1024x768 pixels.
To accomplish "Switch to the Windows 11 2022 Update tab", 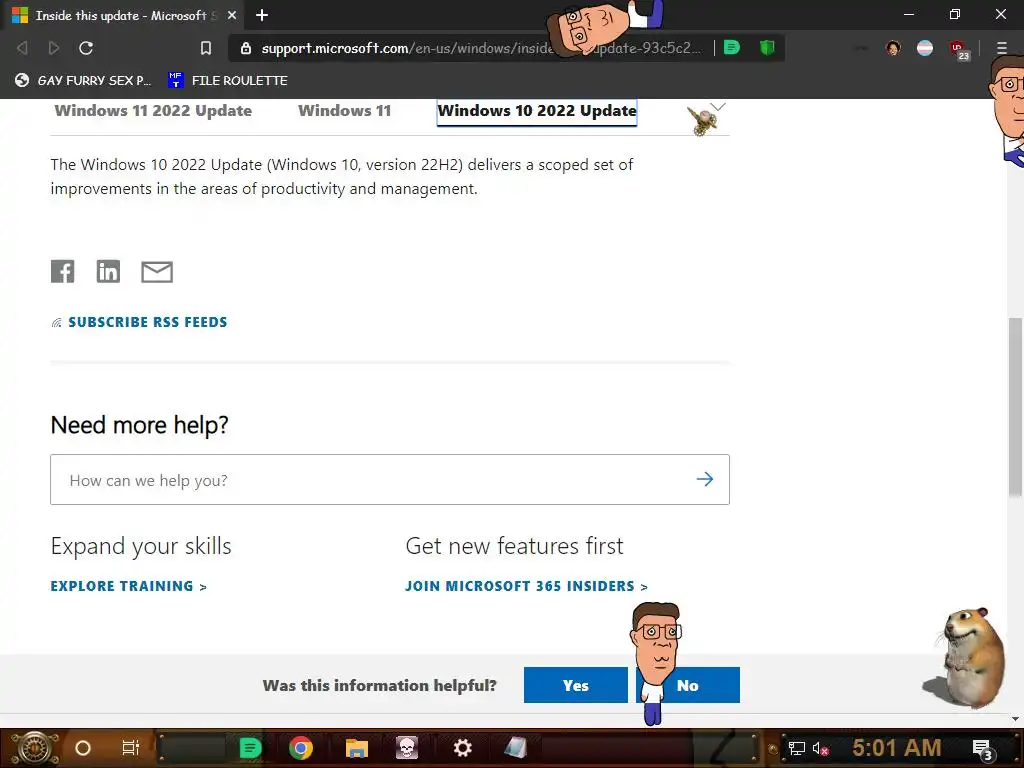I will pyautogui.click(x=153, y=110).
